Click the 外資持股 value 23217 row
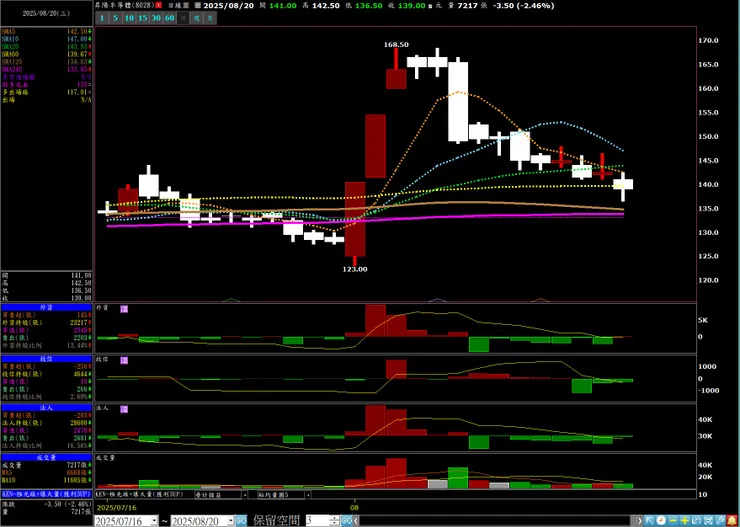The image size is (740, 527). (46, 323)
